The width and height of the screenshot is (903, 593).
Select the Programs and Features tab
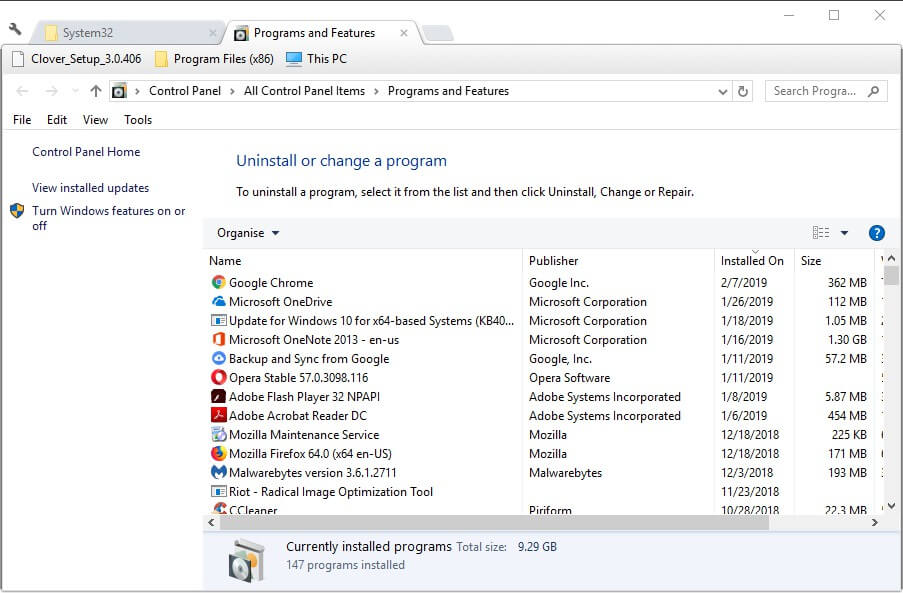point(322,33)
